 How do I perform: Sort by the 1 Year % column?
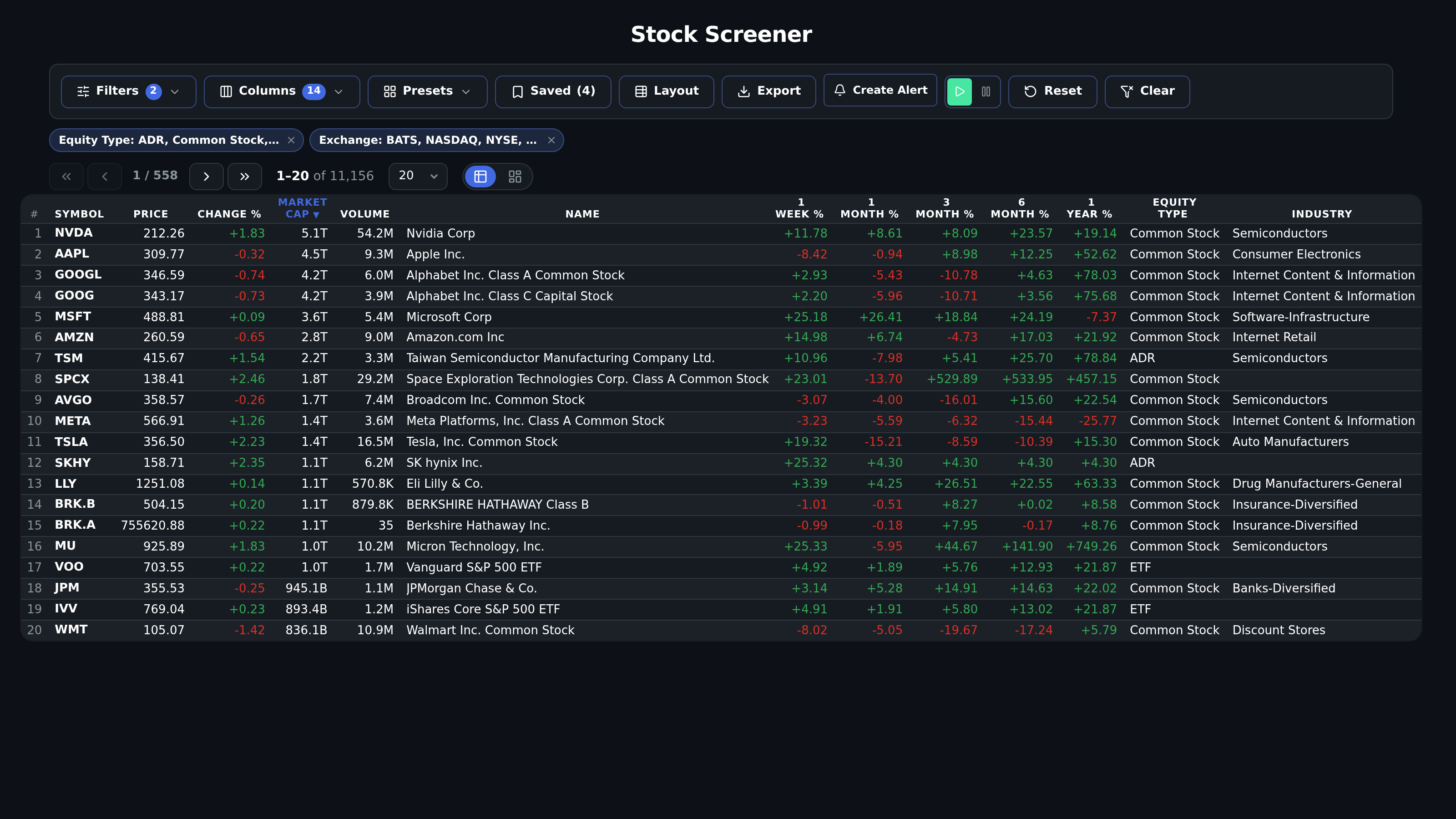(x=1090, y=208)
